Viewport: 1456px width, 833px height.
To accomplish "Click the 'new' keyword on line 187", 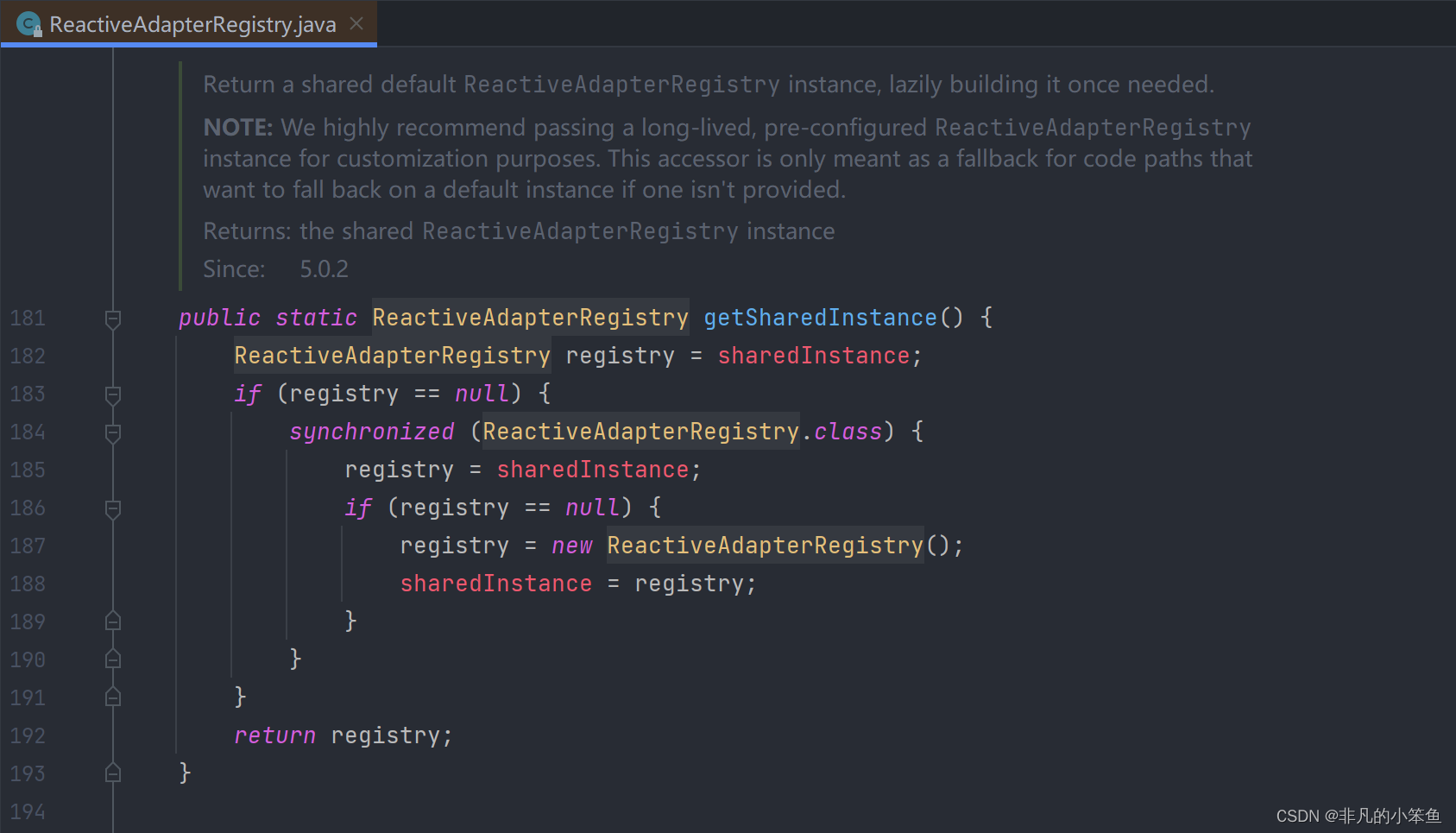I will (x=571, y=546).
